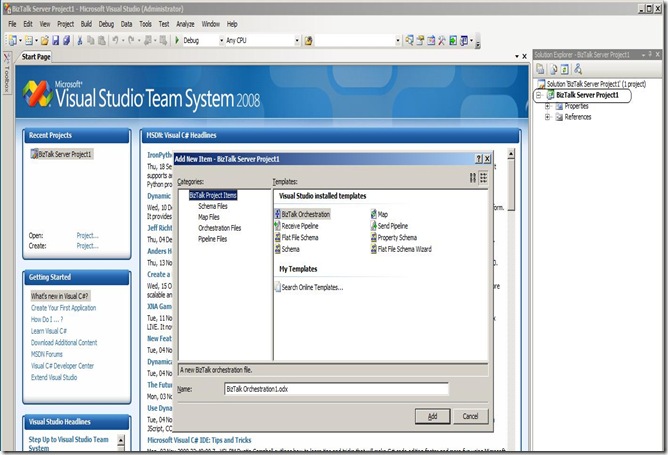Click the Show All Files icon

pos(553,69)
